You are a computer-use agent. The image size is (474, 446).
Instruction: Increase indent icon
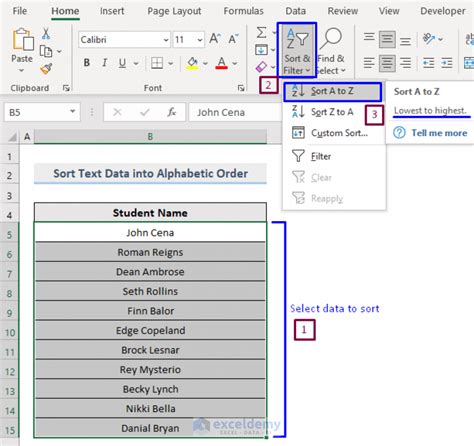447,63
